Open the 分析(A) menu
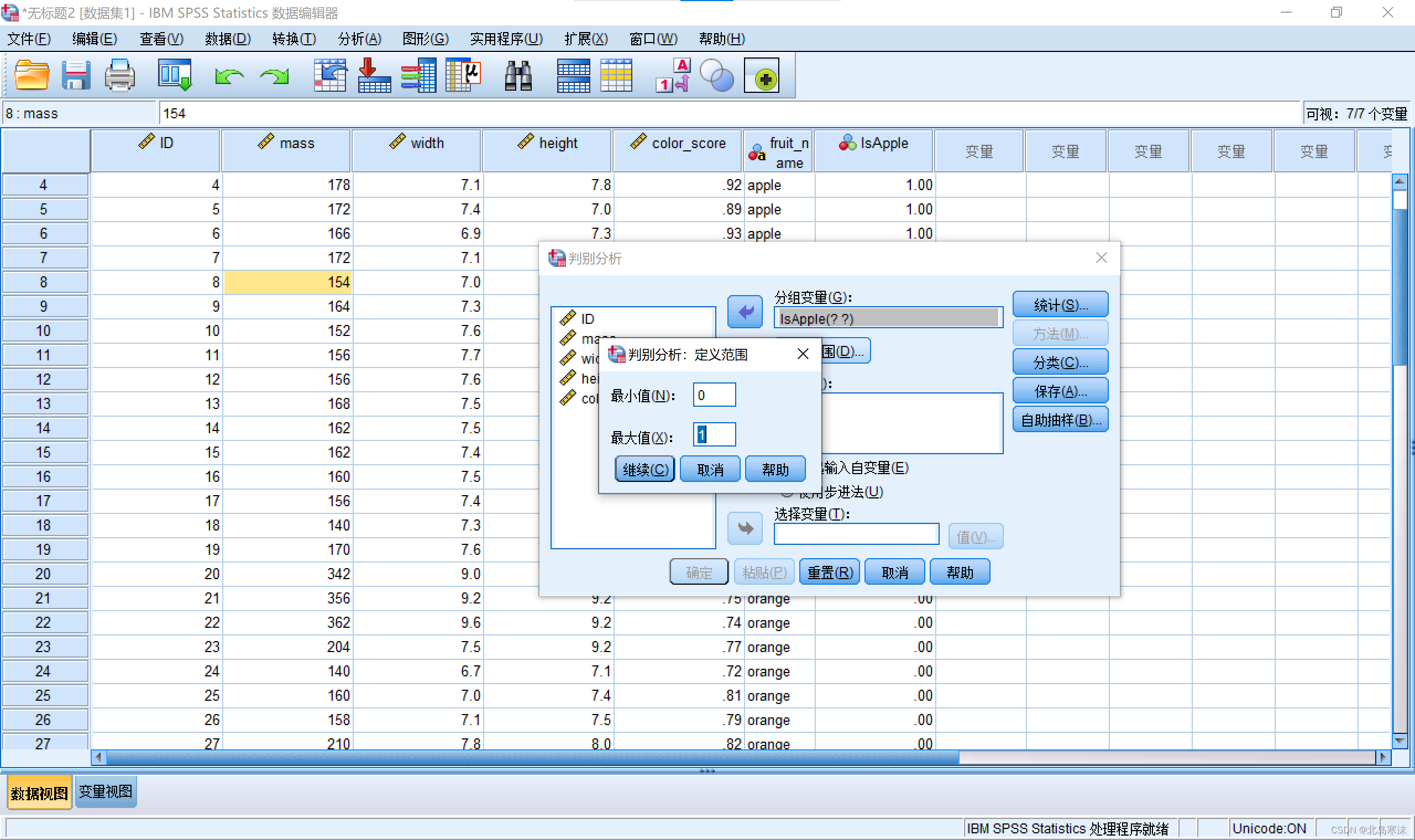The width and height of the screenshot is (1415, 840). pyautogui.click(x=359, y=39)
